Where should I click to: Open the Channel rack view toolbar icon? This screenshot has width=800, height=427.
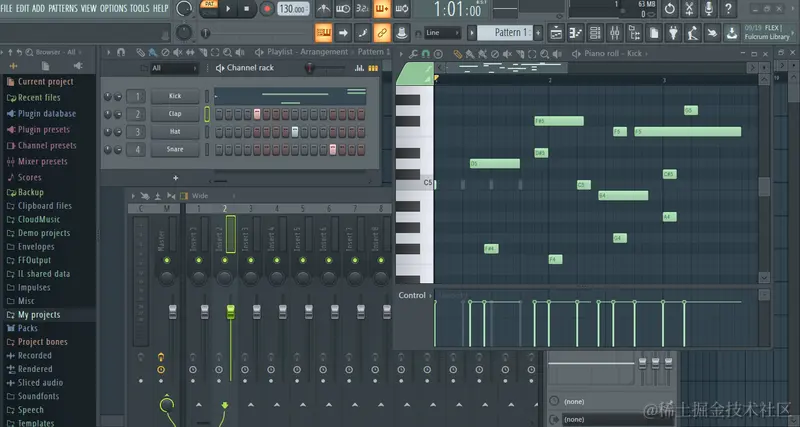[595, 33]
